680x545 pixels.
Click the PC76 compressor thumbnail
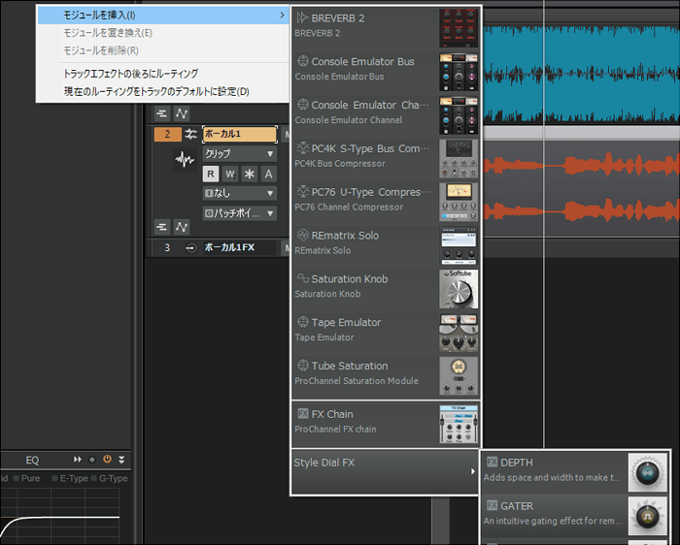click(459, 202)
